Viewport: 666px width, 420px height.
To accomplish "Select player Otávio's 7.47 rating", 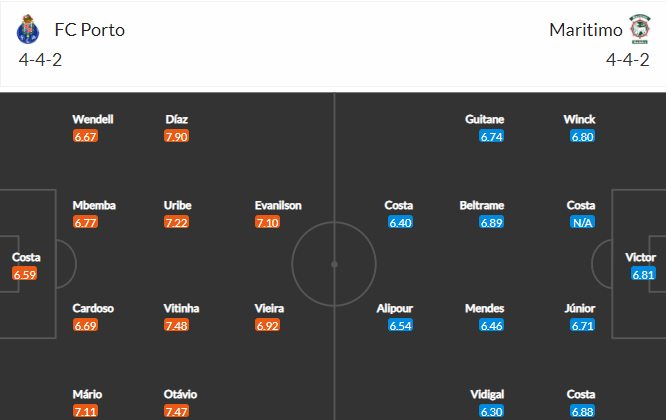I will click(176, 412).
